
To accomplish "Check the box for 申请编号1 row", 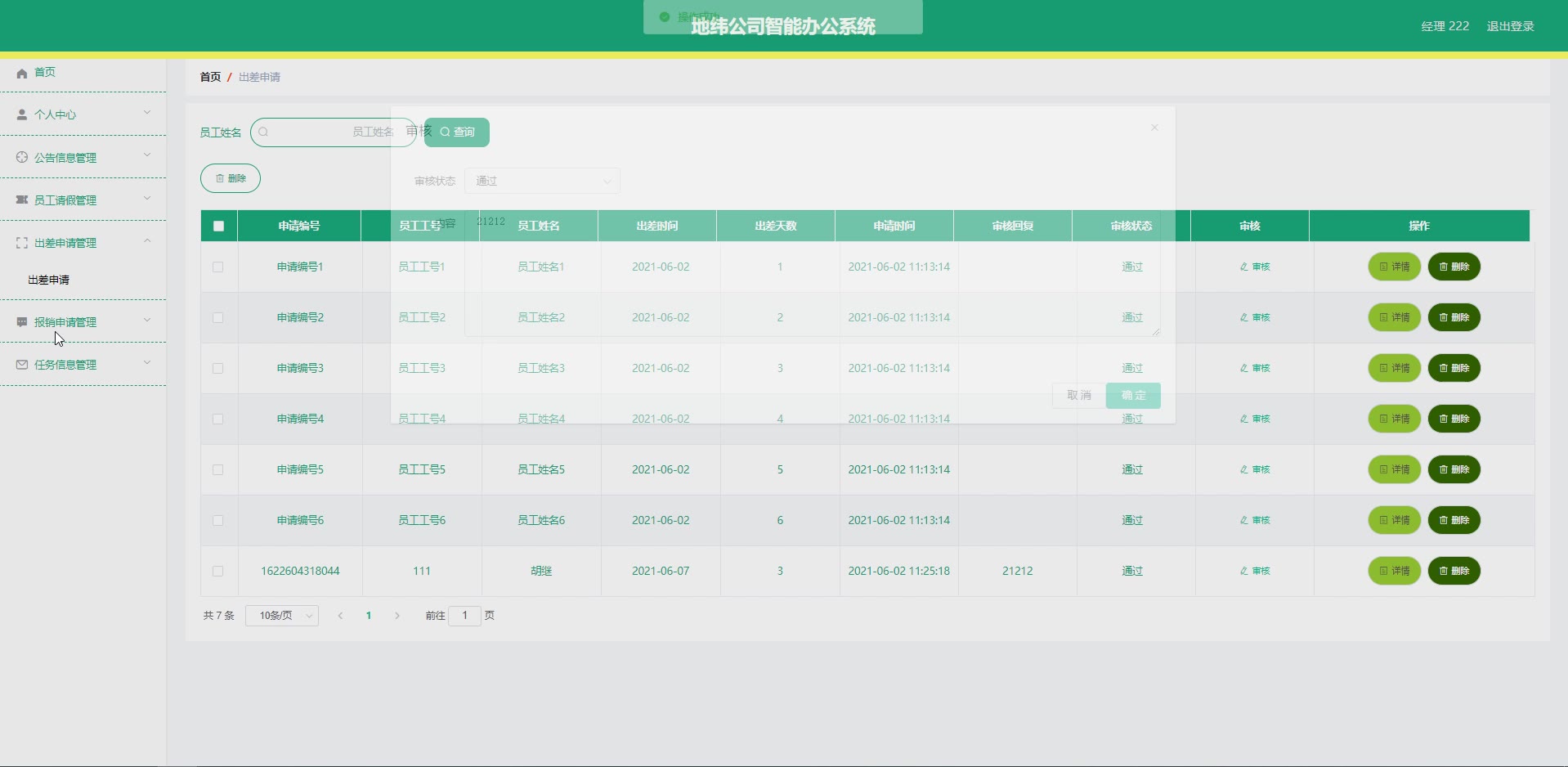I will click(218, 267).
